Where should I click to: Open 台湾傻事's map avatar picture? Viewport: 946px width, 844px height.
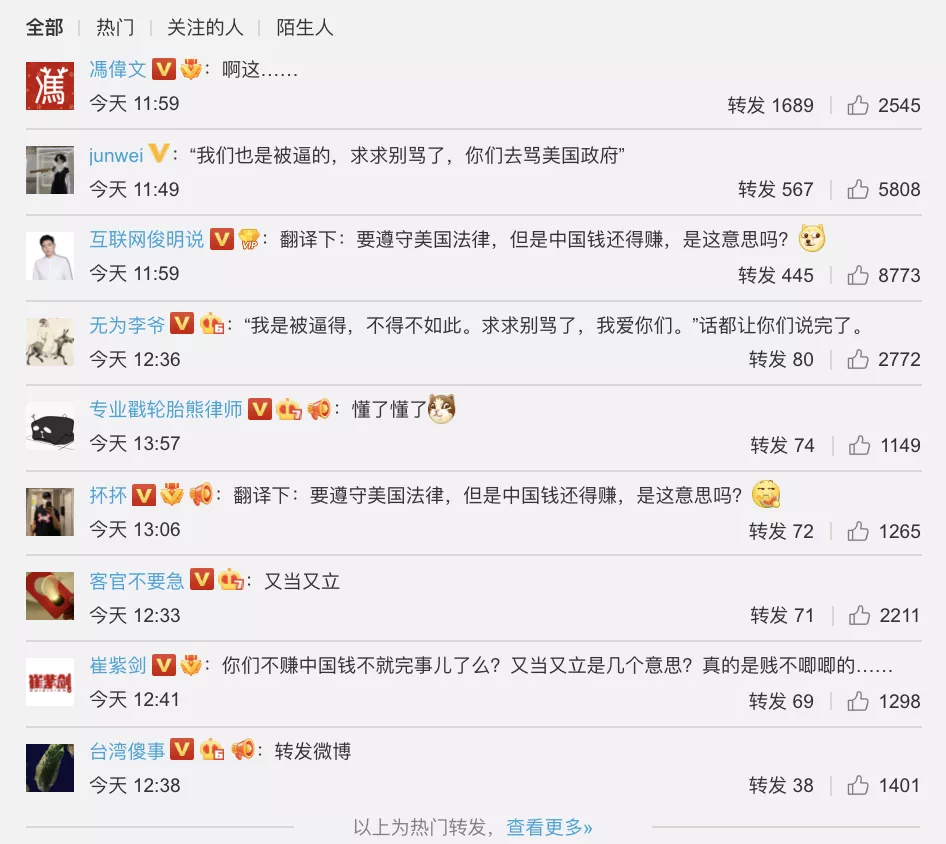49,767
